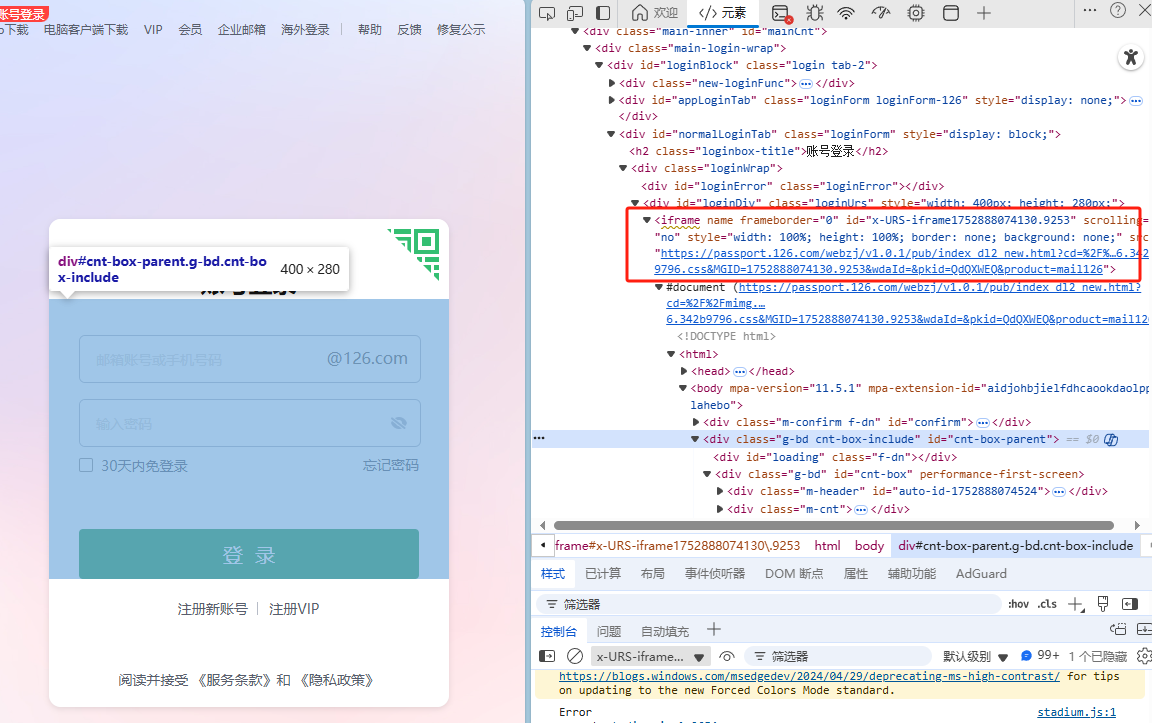Open the Memory chip tool

pos(915,12)
